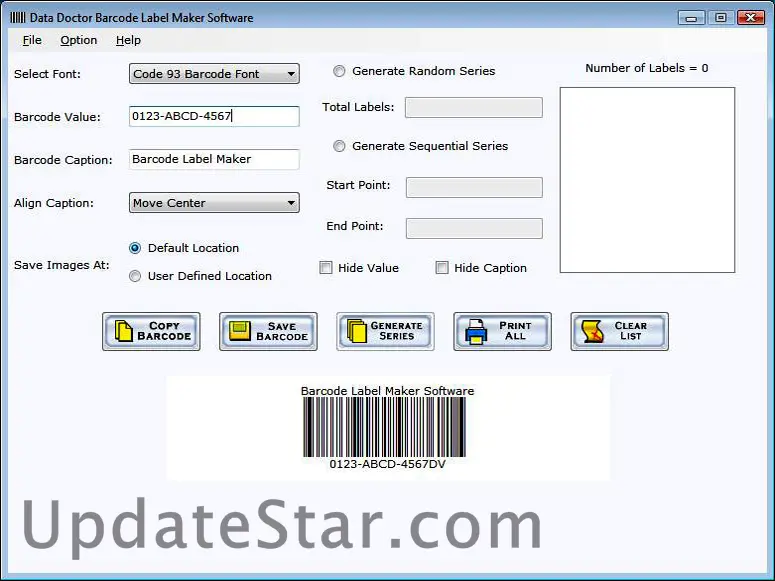Select Generate Sequential Series radio button
This screenshot has width=775, height=581.
click(x=339, y=146)
